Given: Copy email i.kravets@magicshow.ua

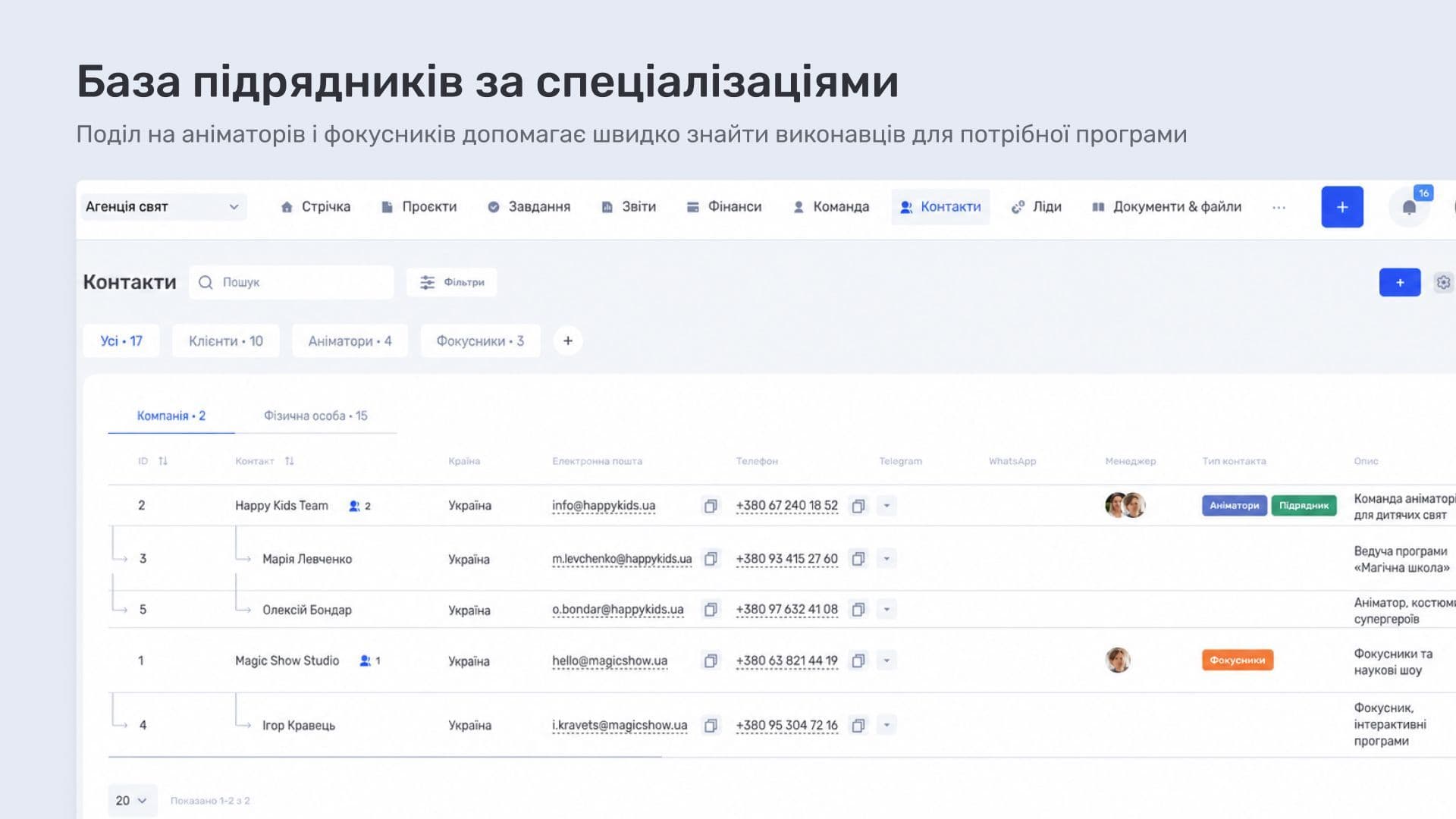Looking at the screenshot, I should pyautogui.click(x=711, y=726).
